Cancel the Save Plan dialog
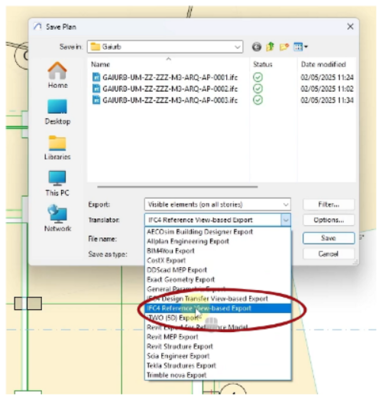The image size is (382, 400). tap(329, 254)
